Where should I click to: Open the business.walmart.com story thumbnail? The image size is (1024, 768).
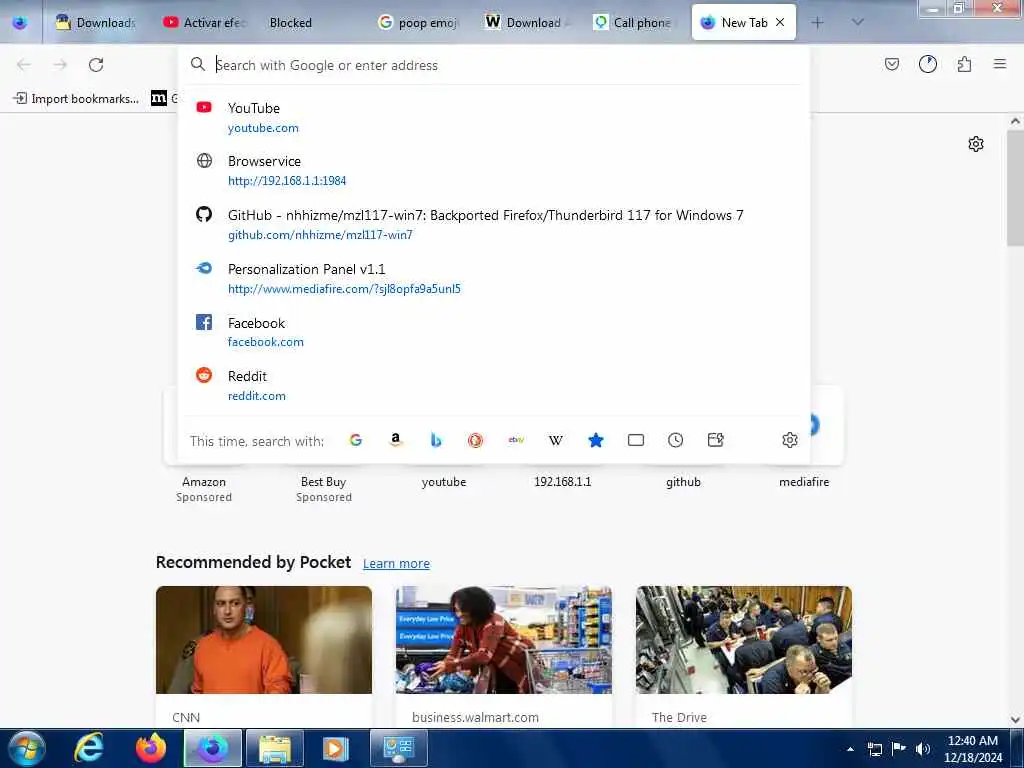pyautogui.click(x=504, y=640)
